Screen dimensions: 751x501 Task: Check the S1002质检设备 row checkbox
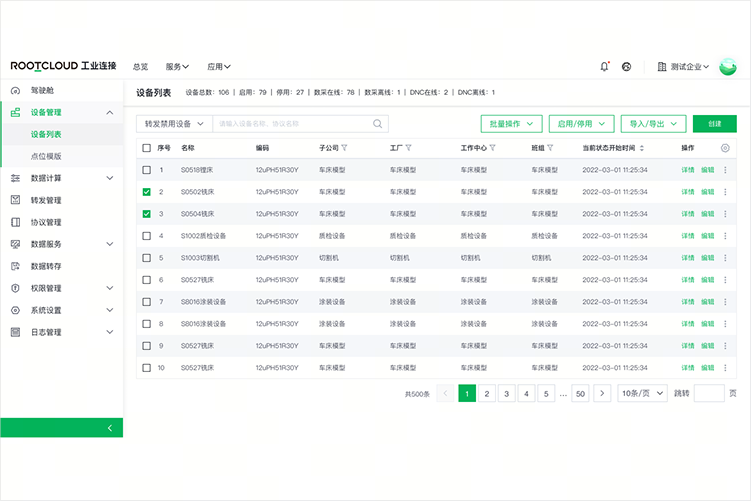147,236
